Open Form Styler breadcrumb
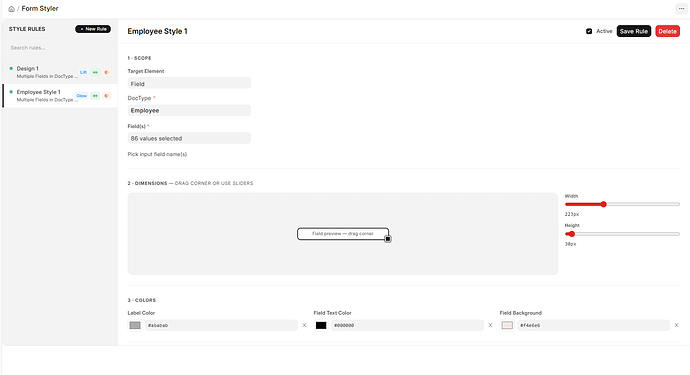This screenshot has height=375, width=690. 40,9
